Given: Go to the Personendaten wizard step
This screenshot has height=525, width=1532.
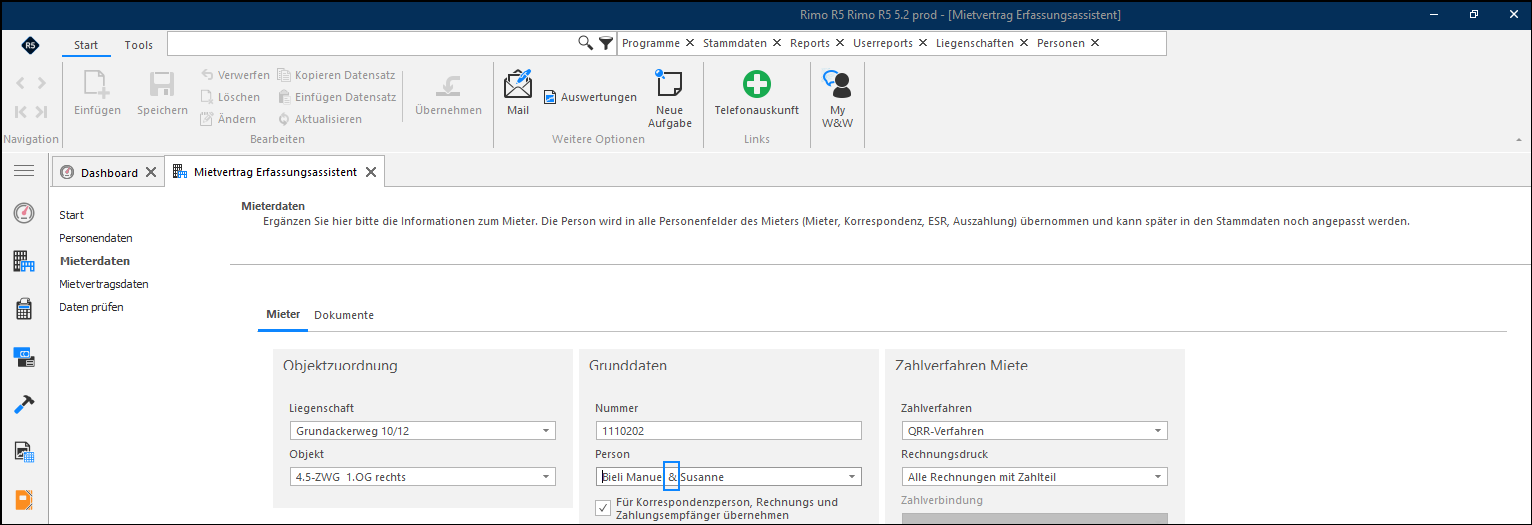Looking at the screenshot, I should point(96,238).
